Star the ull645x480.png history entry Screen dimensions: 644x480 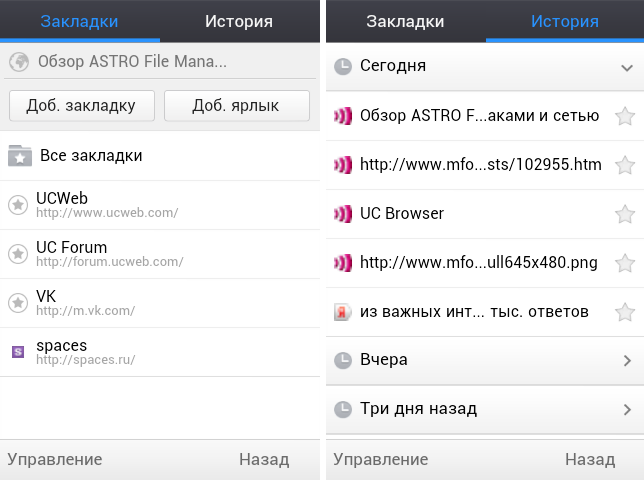[x=625, y=263]
